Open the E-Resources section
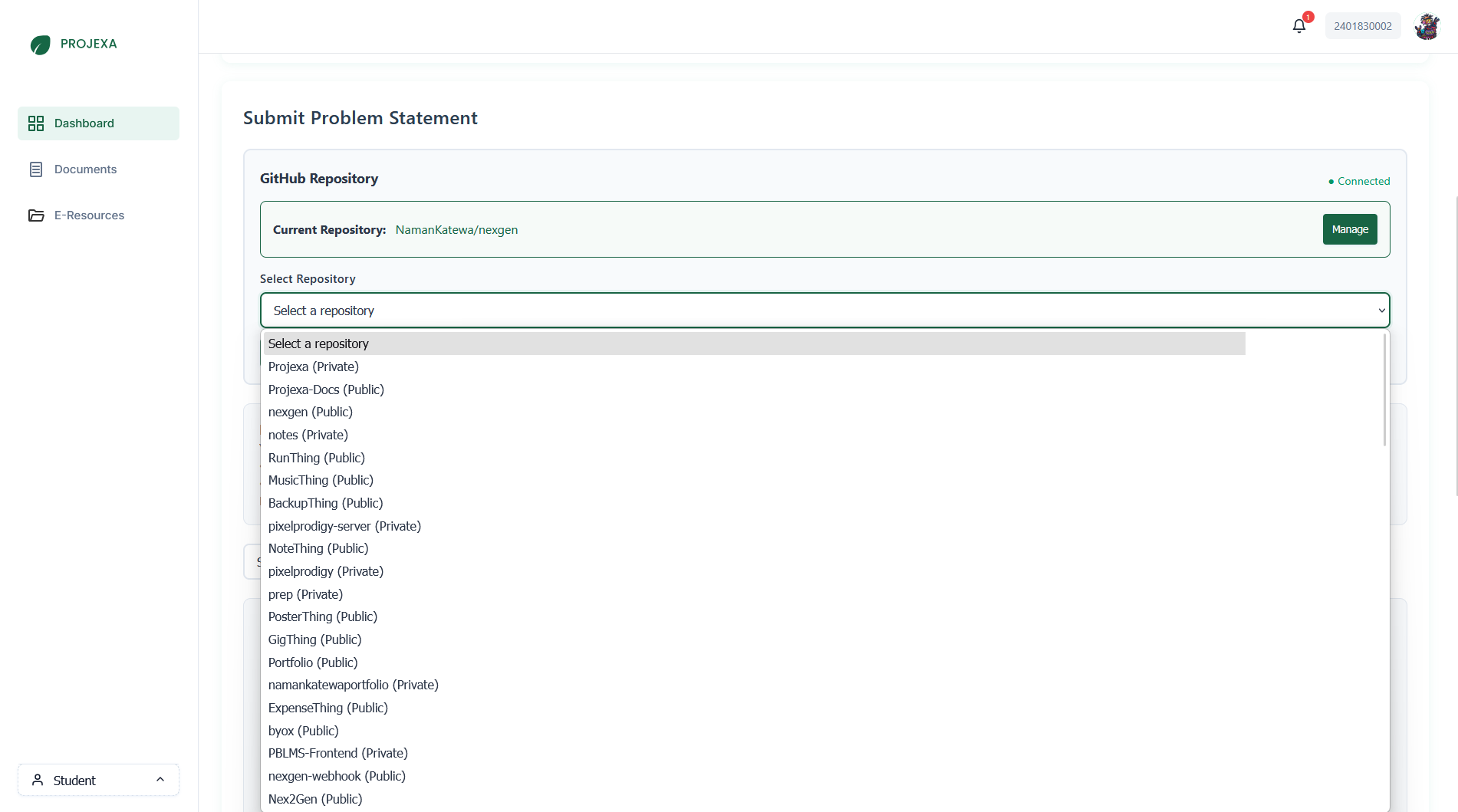Screen dimensions: 1458x812 [x=89, y=215]
